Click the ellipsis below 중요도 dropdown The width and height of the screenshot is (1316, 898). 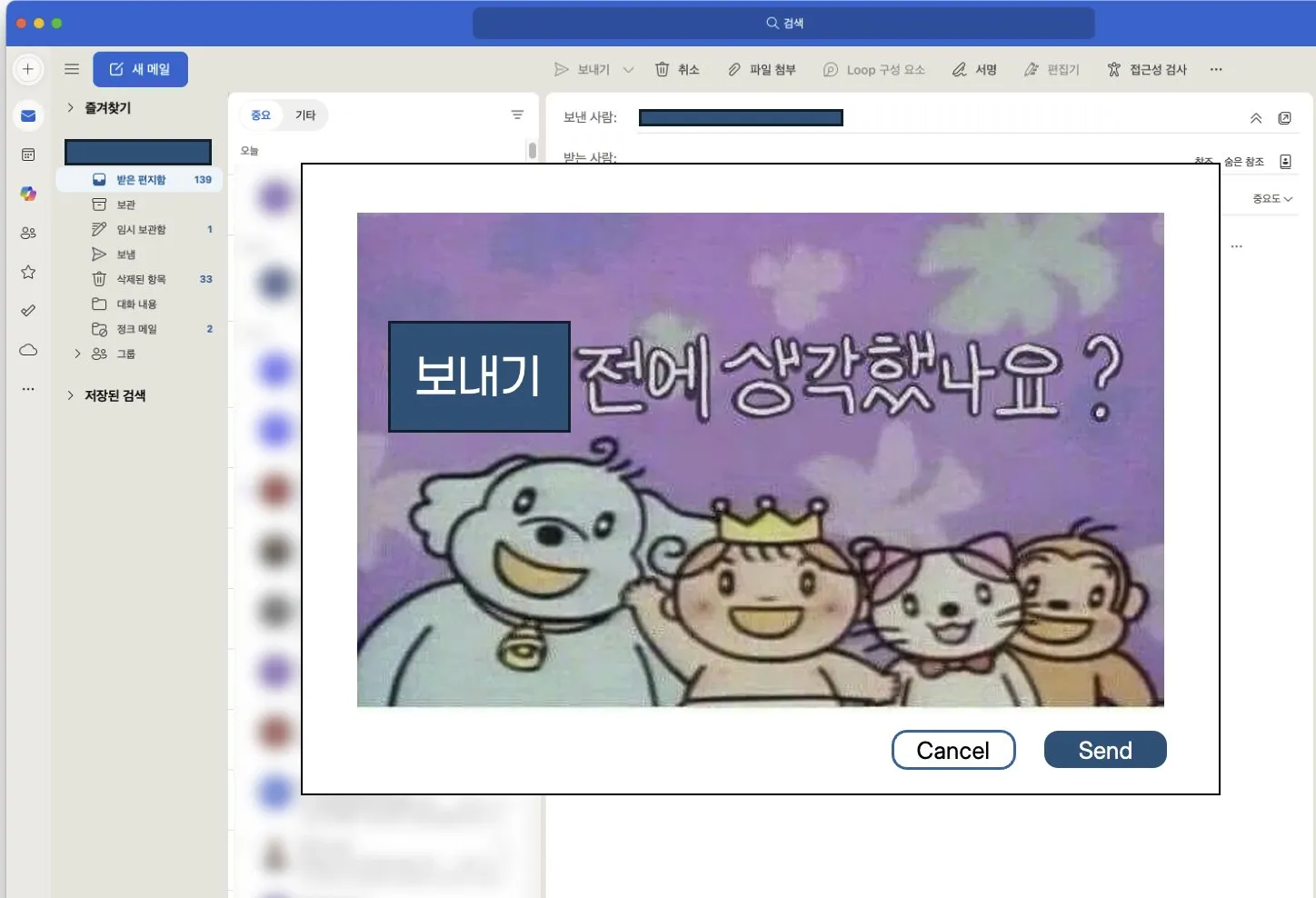coord(1236,246)
